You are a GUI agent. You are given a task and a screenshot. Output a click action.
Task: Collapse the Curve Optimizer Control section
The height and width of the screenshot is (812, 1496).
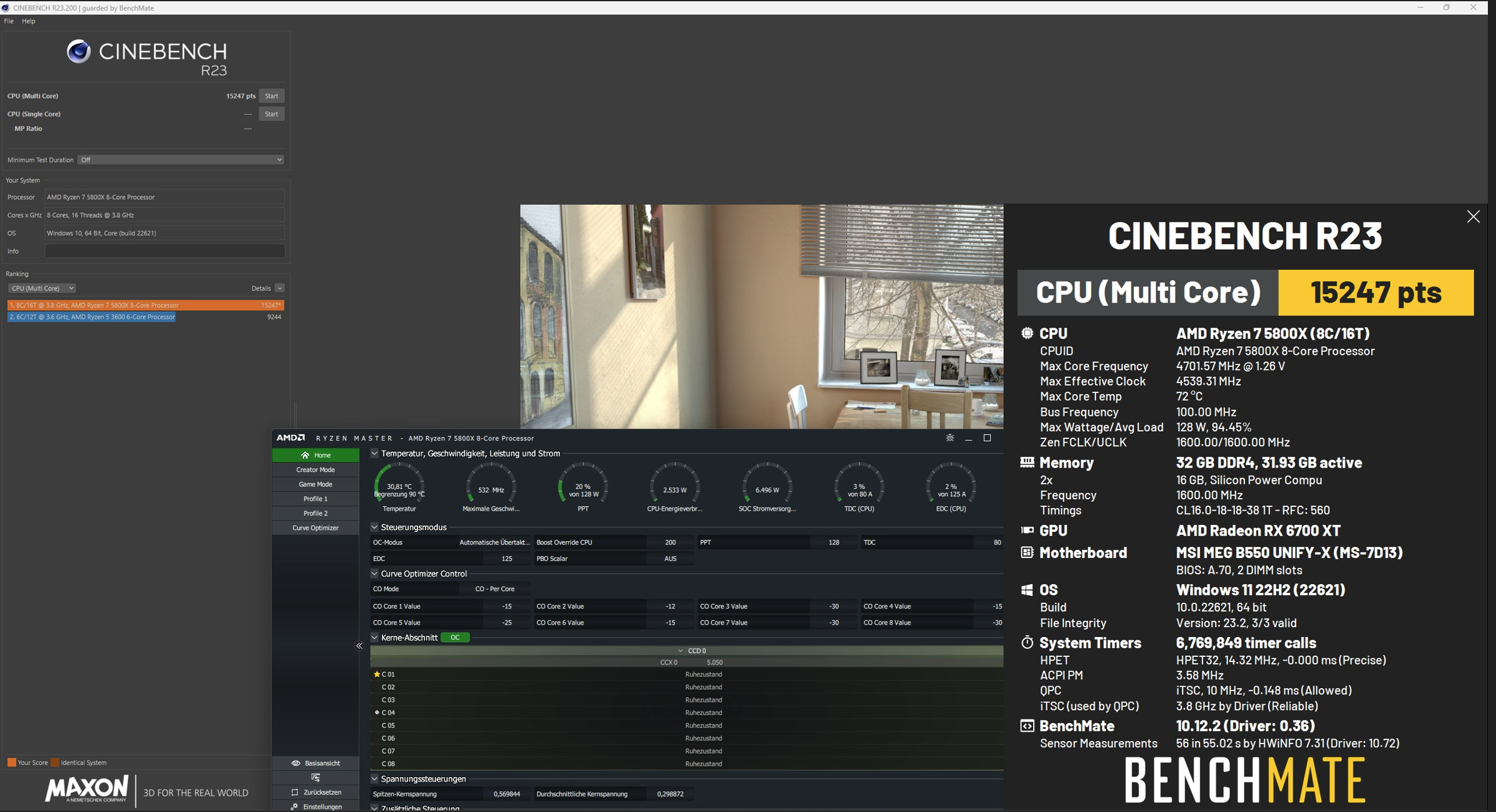pos(374,574)
